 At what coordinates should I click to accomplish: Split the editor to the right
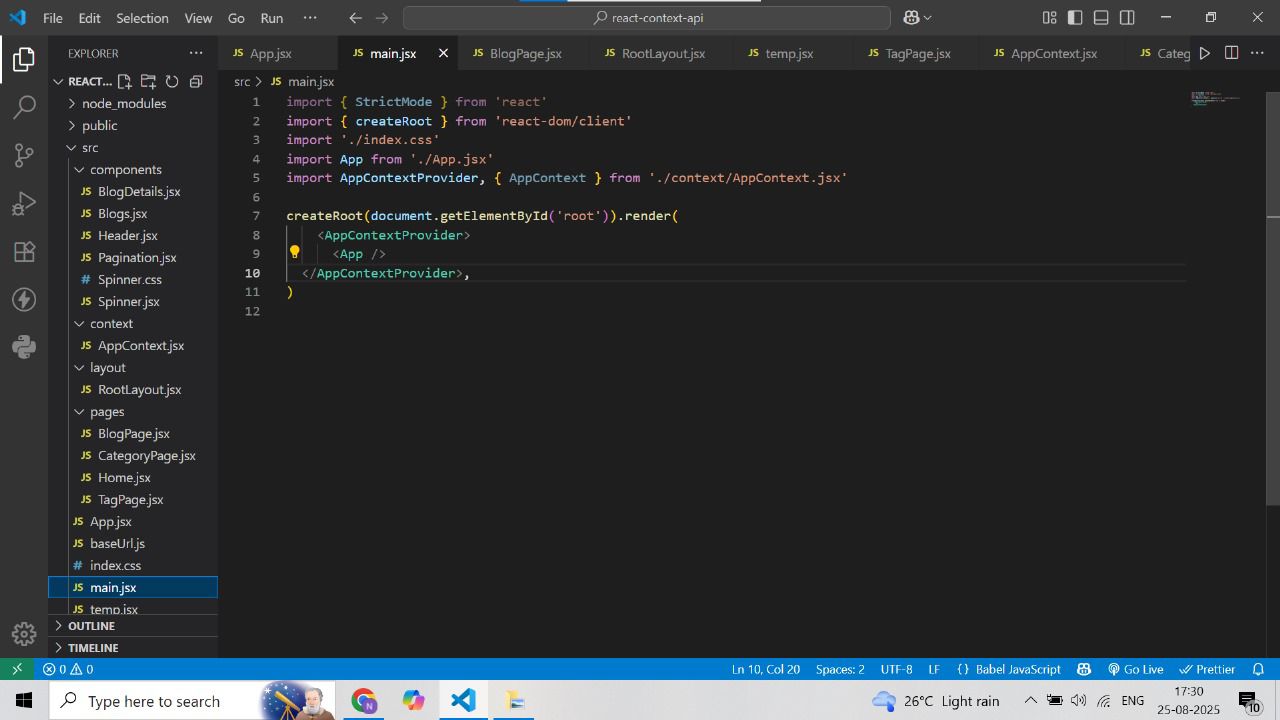tap(1232, 53)
